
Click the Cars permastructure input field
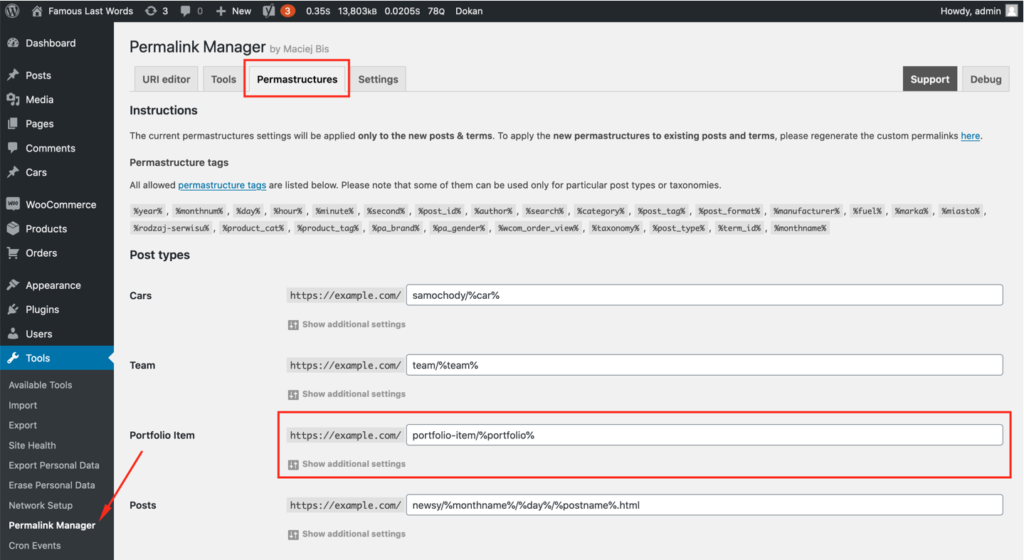(705, 295)
